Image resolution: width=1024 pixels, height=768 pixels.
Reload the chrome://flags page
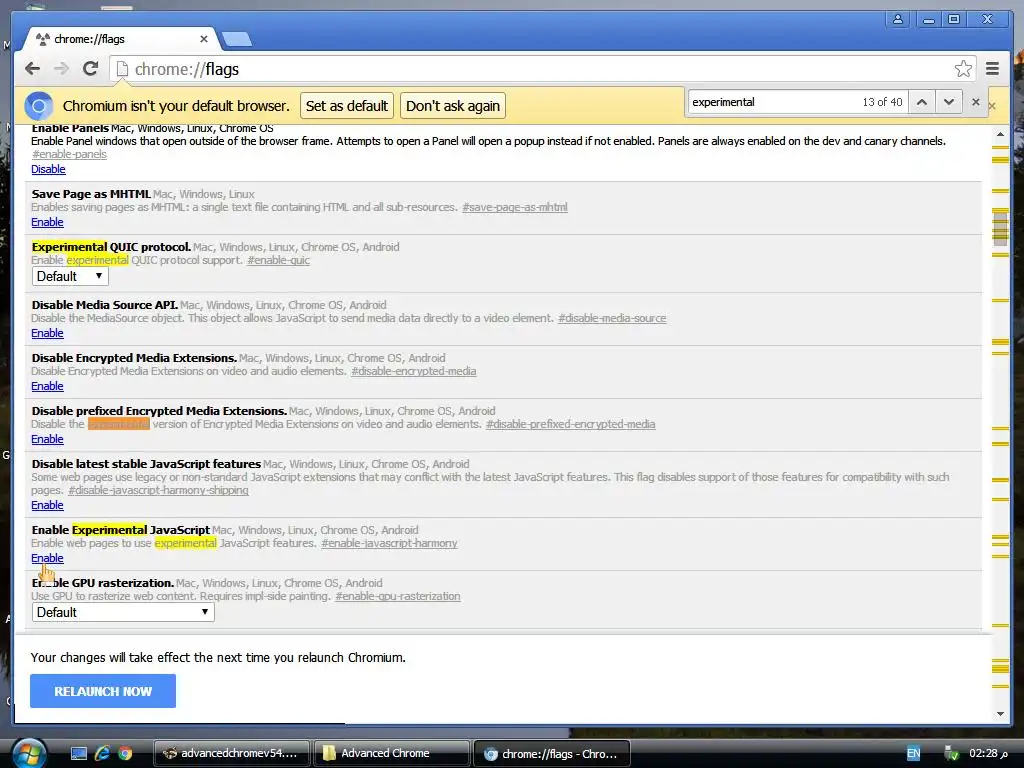coord(90,69)
